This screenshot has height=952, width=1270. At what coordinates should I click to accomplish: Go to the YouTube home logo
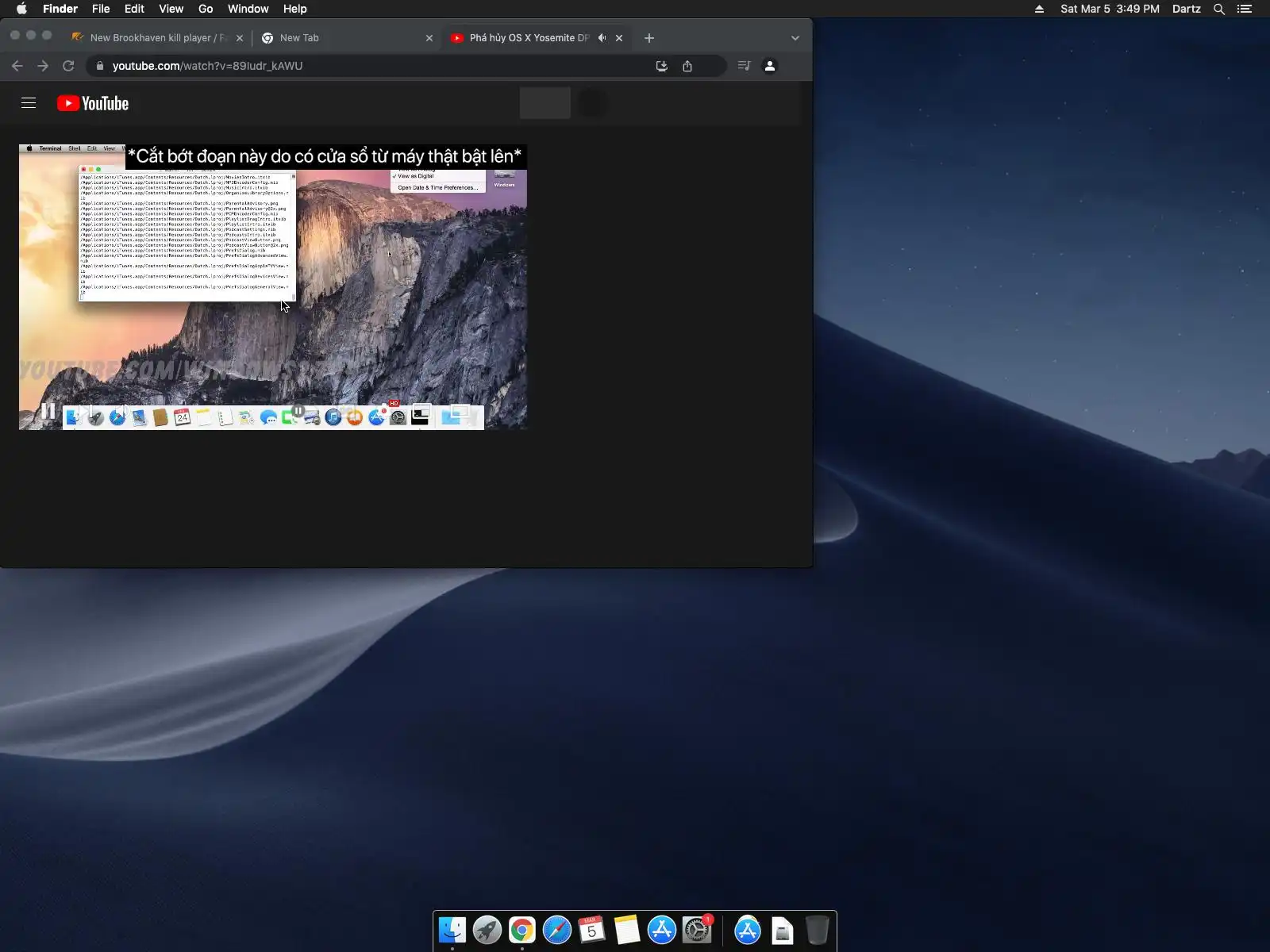coord(93,103)
